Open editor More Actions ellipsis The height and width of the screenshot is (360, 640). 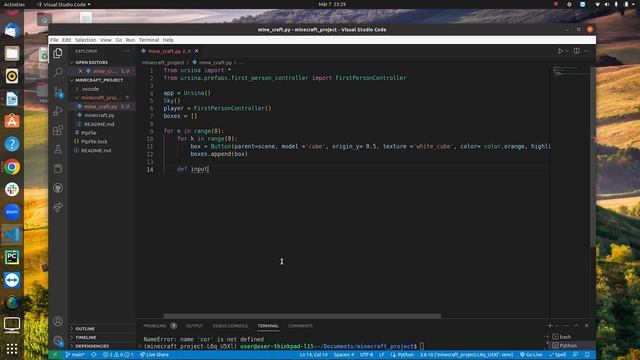point(587,51)
